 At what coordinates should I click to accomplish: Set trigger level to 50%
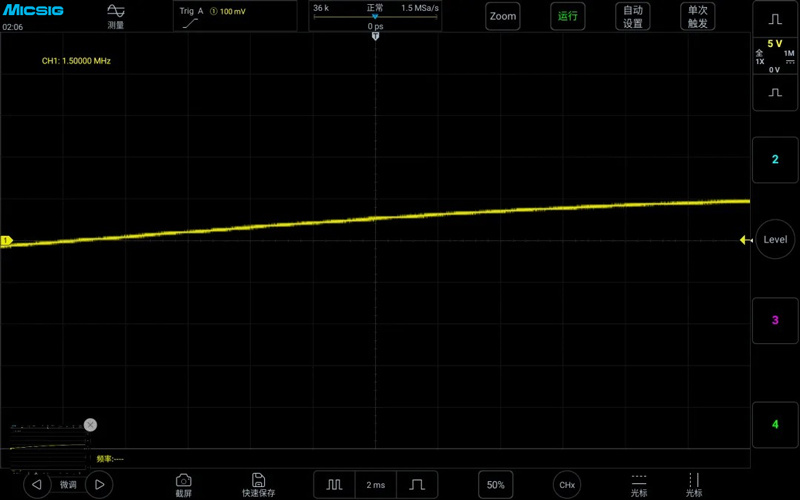tap(495, 485)
